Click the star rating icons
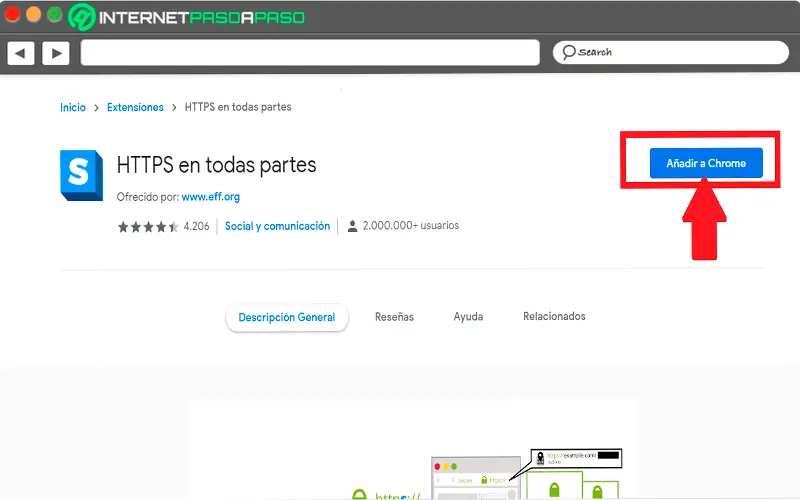Image resolution: width=800 pixels, height=500 pixels. point(148,226)
